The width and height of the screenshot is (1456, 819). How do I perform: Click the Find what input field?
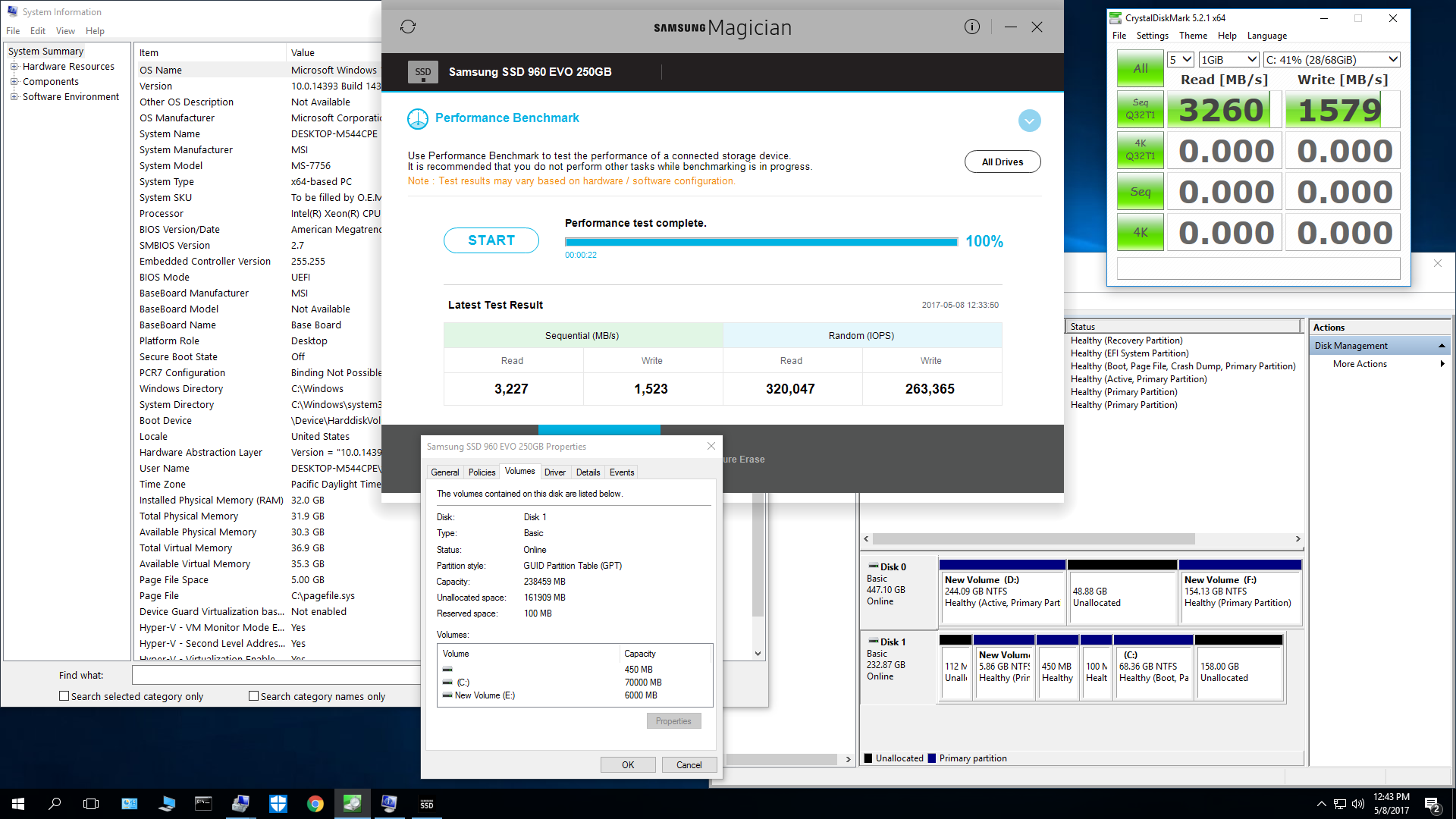pos(277,675)
